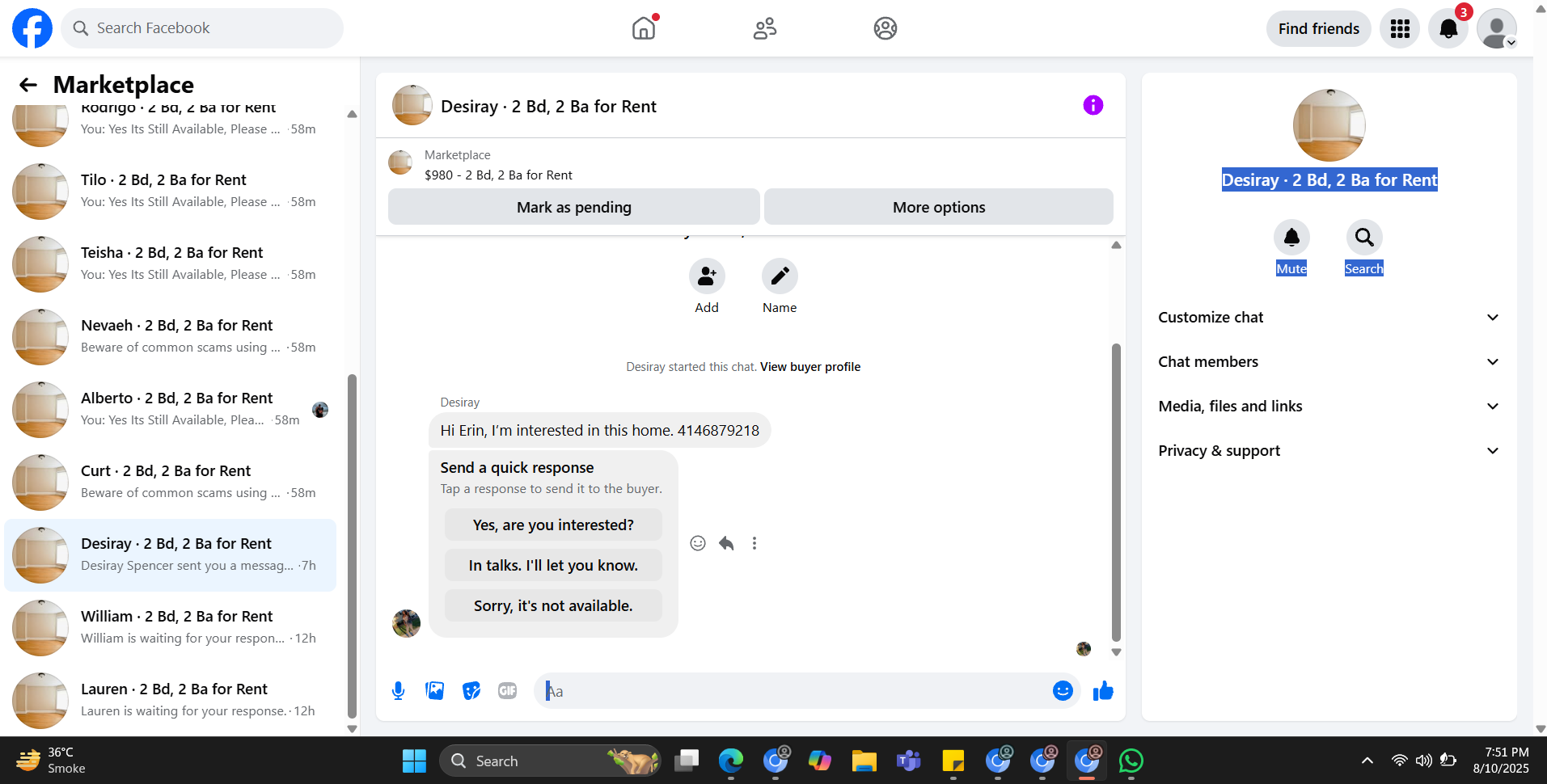This screenshot has height=784, width=1547.
Task: Open Microsoft Teams from the taskbar
Action: point(909,761)
